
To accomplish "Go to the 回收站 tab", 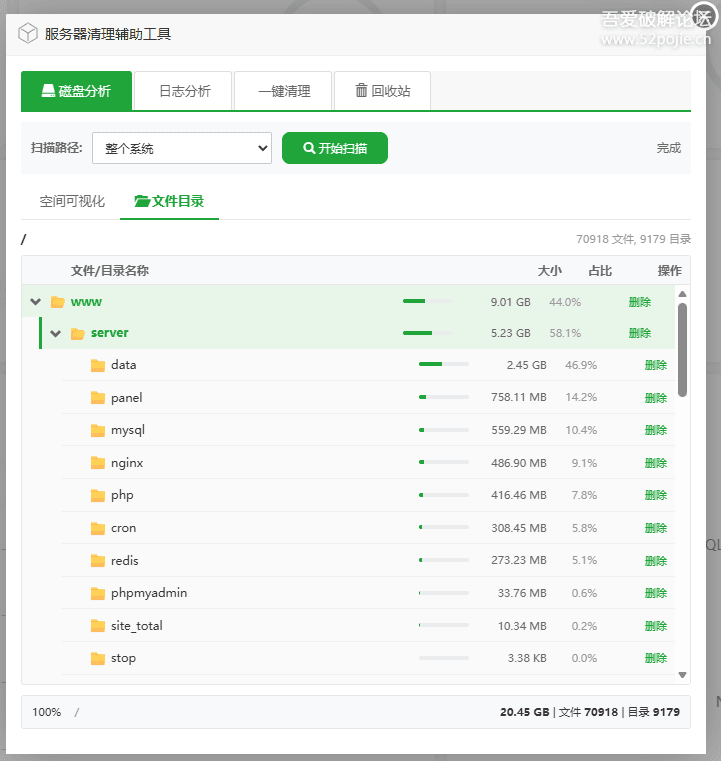I will click(382, 91).
